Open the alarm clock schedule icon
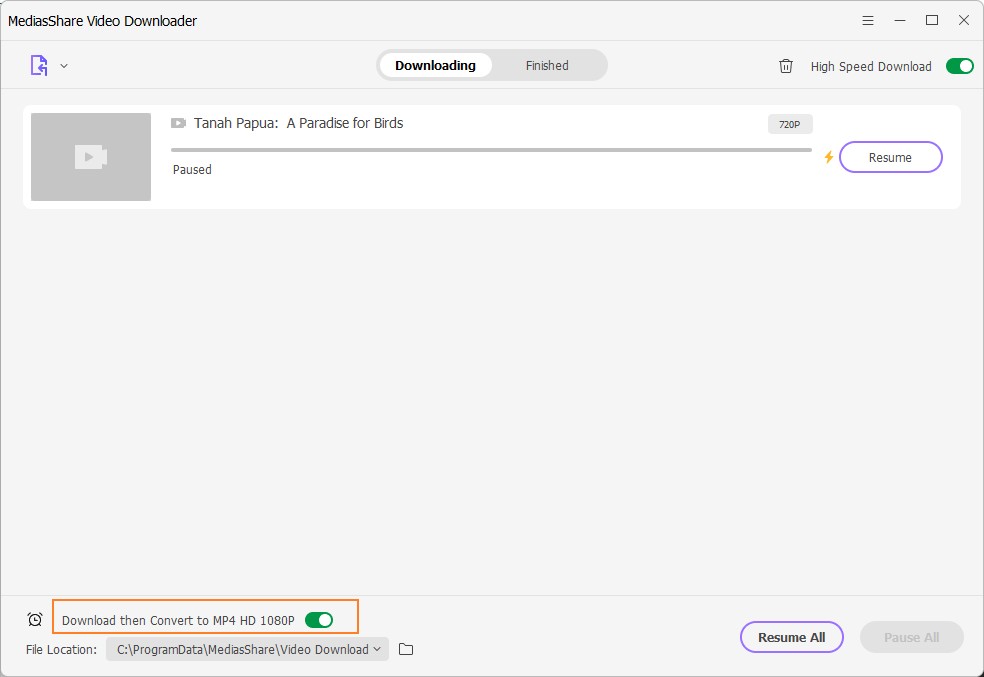This screenshot has height=677, width=984. coord(35,620)
